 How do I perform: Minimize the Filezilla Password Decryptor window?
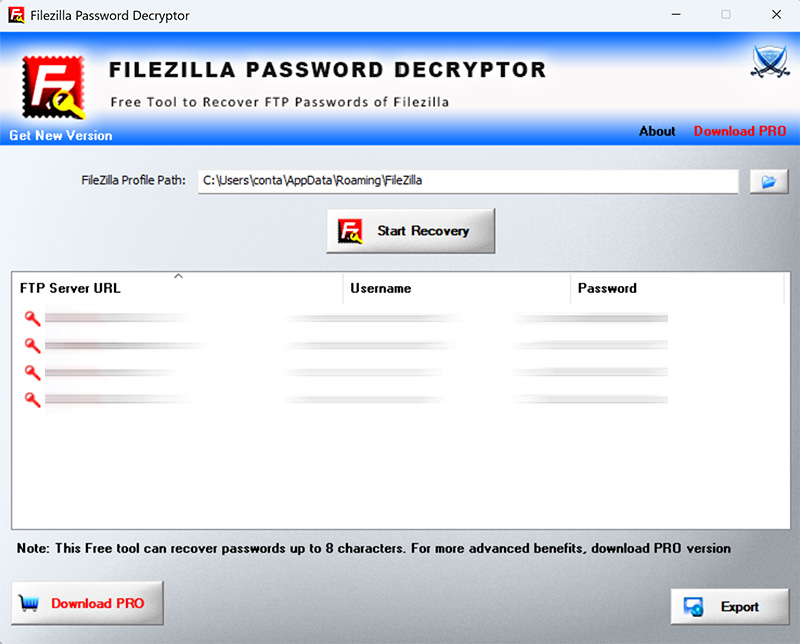pyautogui.click(x=679, y=15)
